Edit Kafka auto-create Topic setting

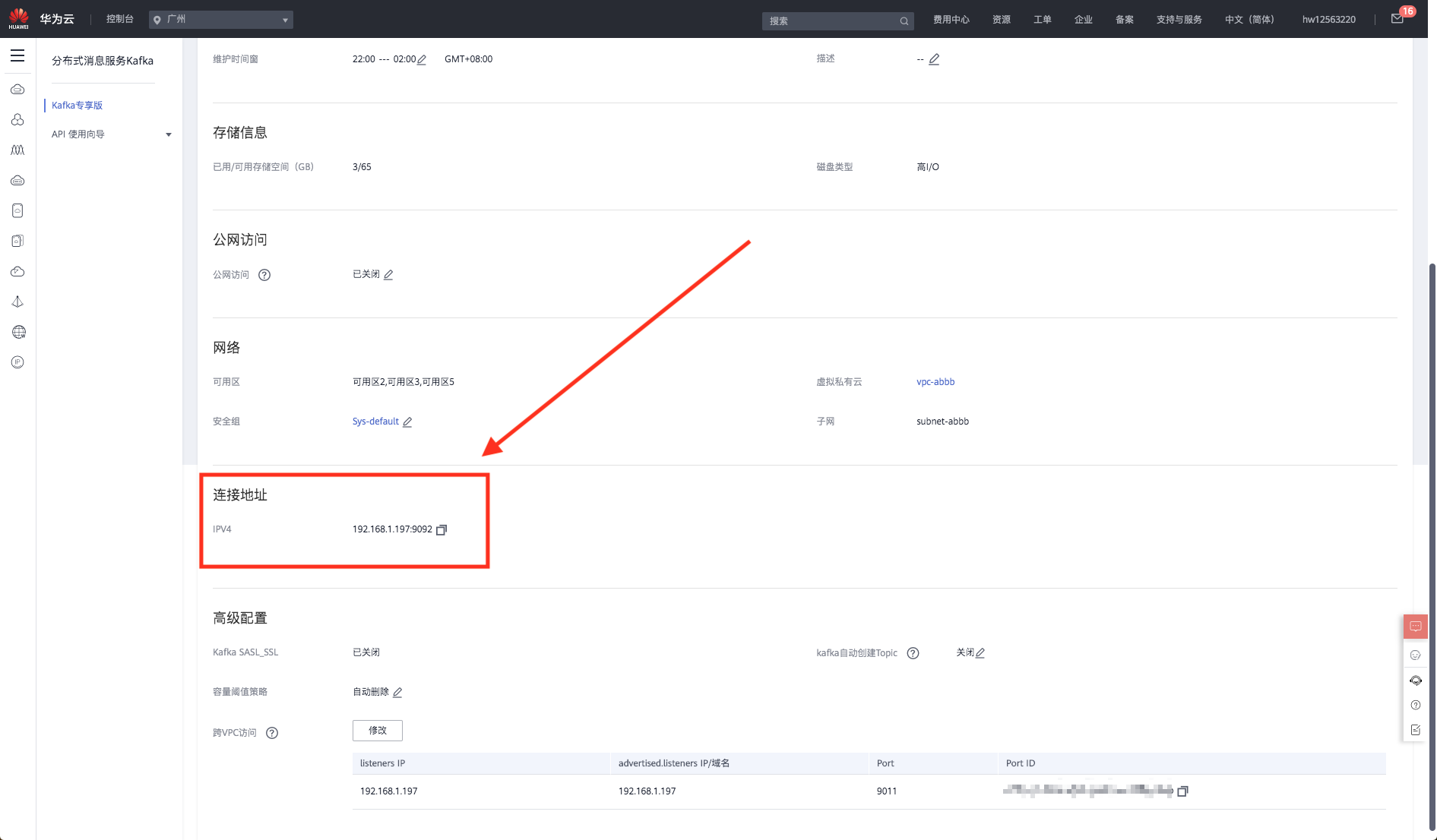pyautogui.click(x=980, y=653)
